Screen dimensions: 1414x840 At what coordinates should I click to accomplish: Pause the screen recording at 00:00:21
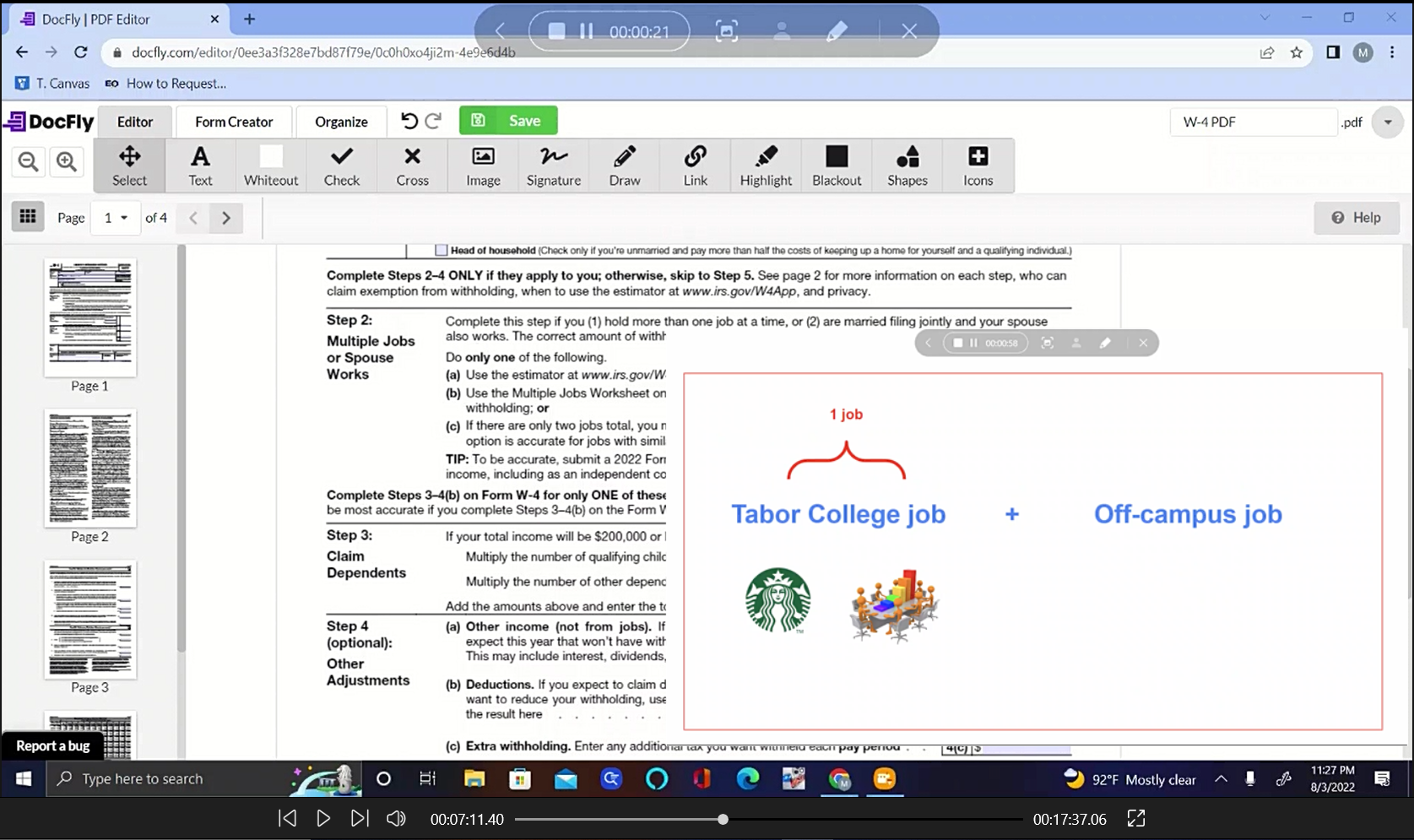tap(587, 31)
